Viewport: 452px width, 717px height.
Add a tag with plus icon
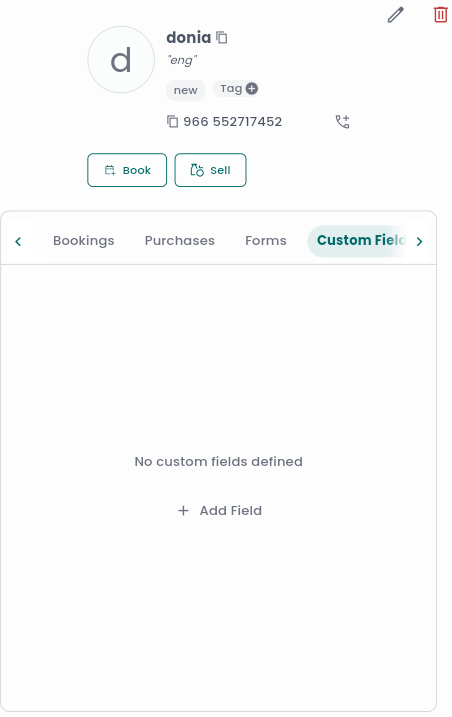[x=252, y=88]
